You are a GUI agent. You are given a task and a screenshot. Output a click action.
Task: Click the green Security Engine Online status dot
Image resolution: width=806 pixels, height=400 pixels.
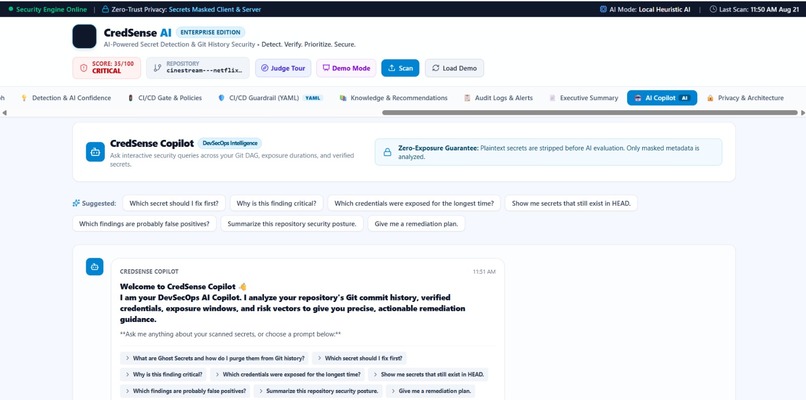click(x=11, y=9)
